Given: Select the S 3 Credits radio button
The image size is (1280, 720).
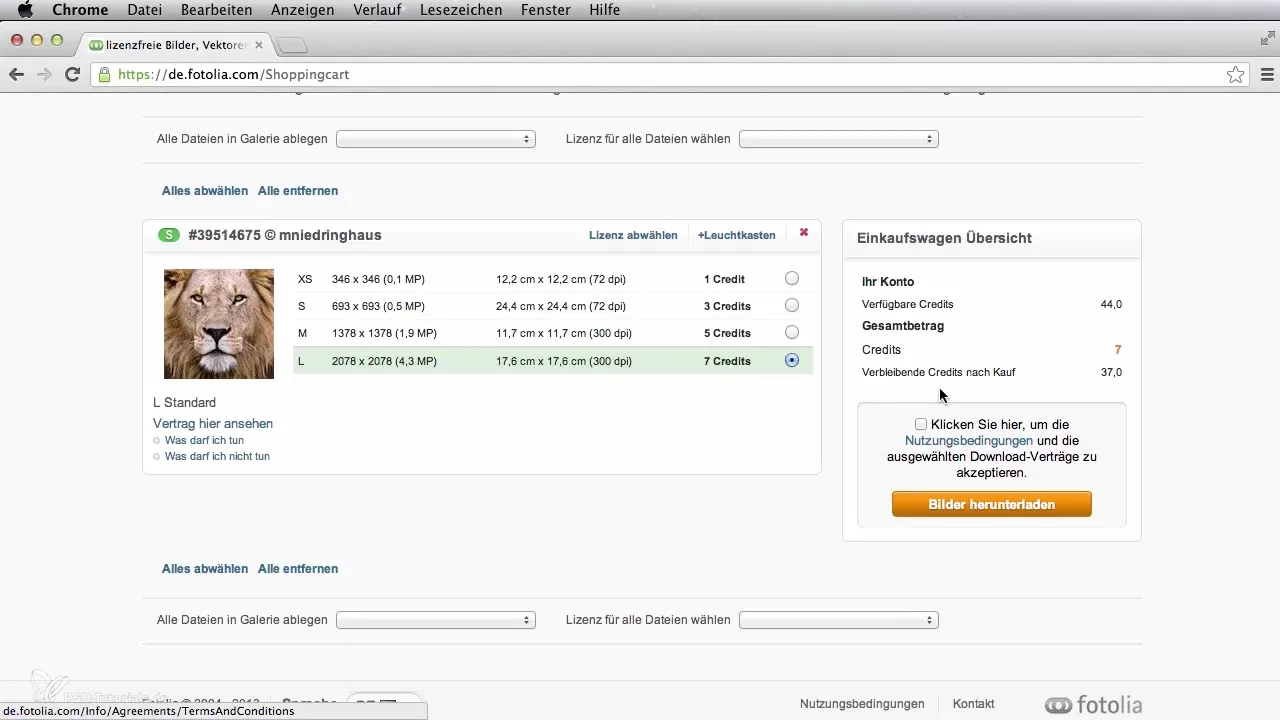Looking at the screenshot, I should [792, 306].
